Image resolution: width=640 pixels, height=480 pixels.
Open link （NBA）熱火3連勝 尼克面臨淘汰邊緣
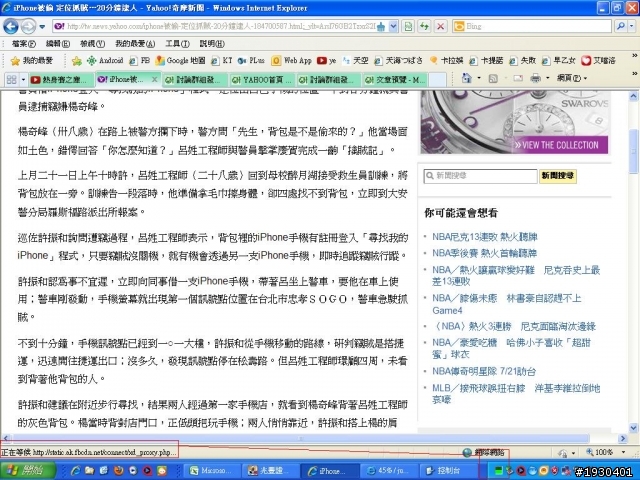pos(514,327)
